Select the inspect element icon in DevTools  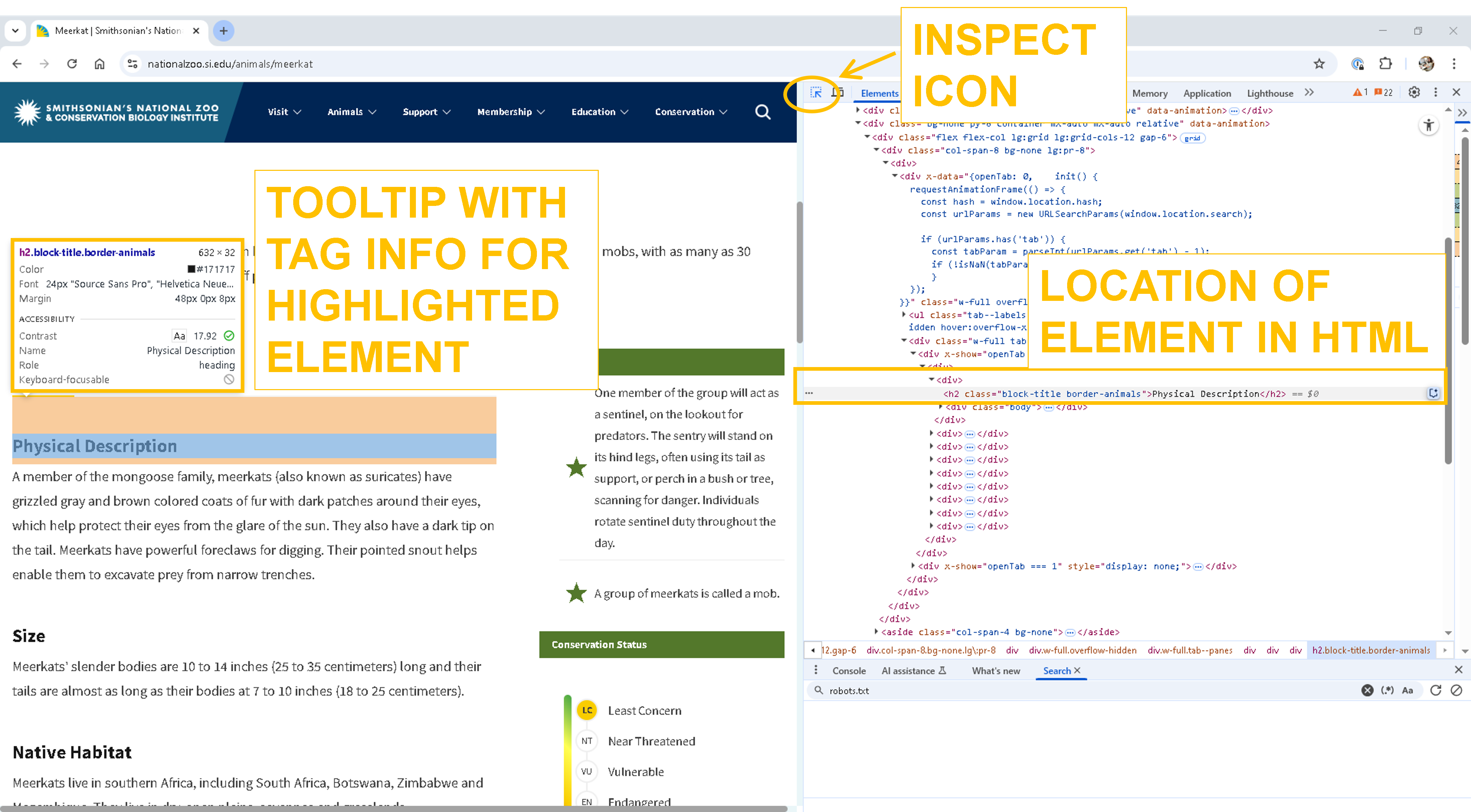pos(816,92)
